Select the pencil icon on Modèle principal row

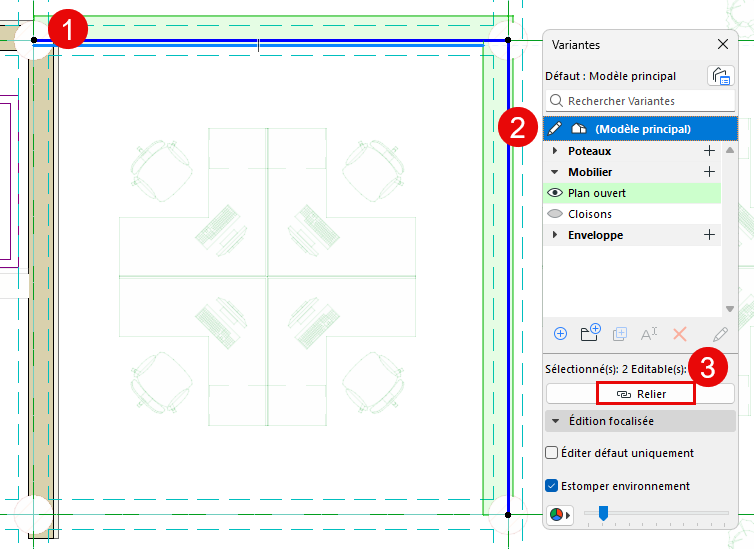click(555, 128)
